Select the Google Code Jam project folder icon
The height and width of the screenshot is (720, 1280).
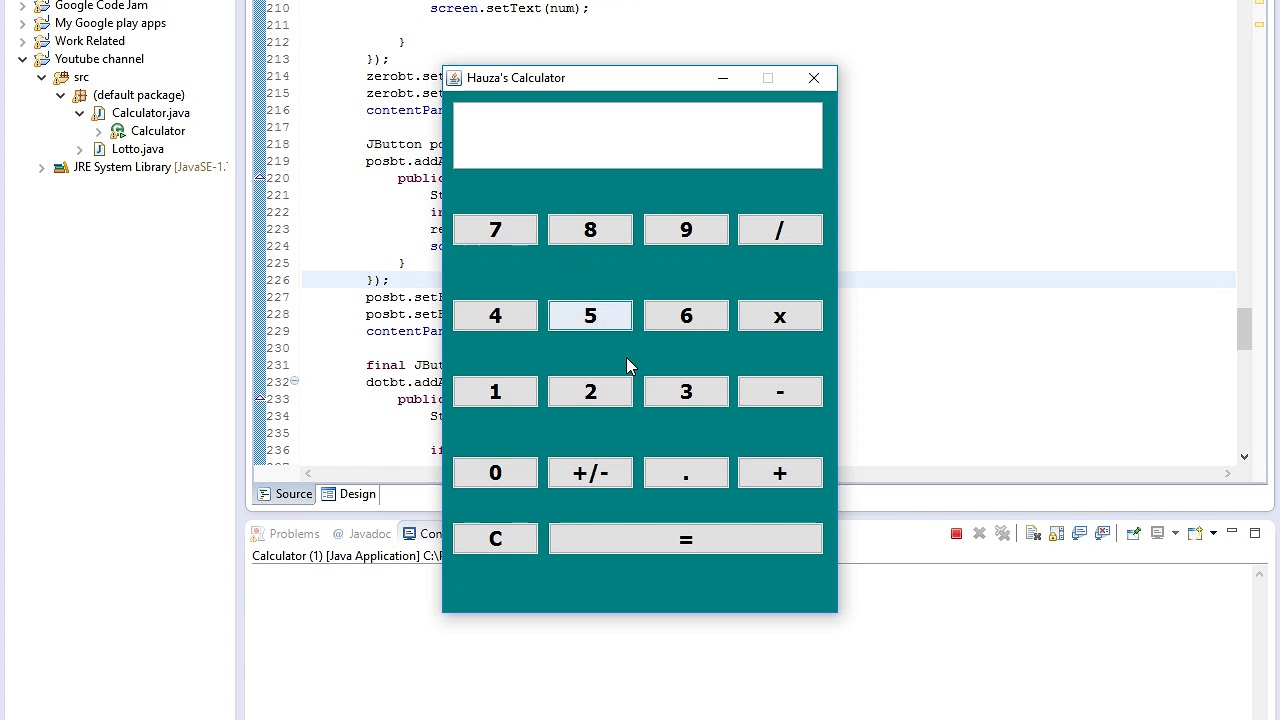42,6
